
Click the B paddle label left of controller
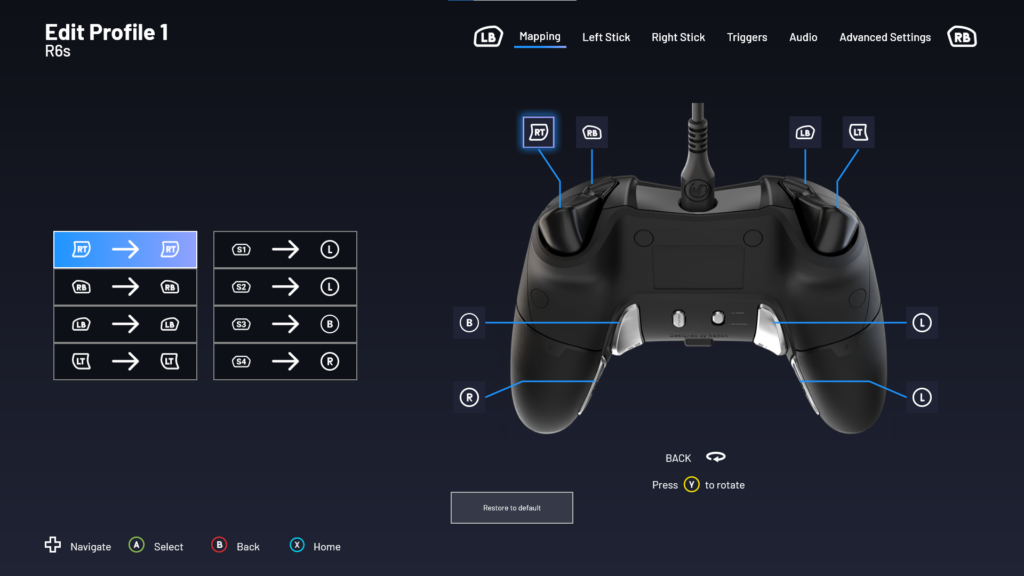pyautogui.click(x=469, y=323)
